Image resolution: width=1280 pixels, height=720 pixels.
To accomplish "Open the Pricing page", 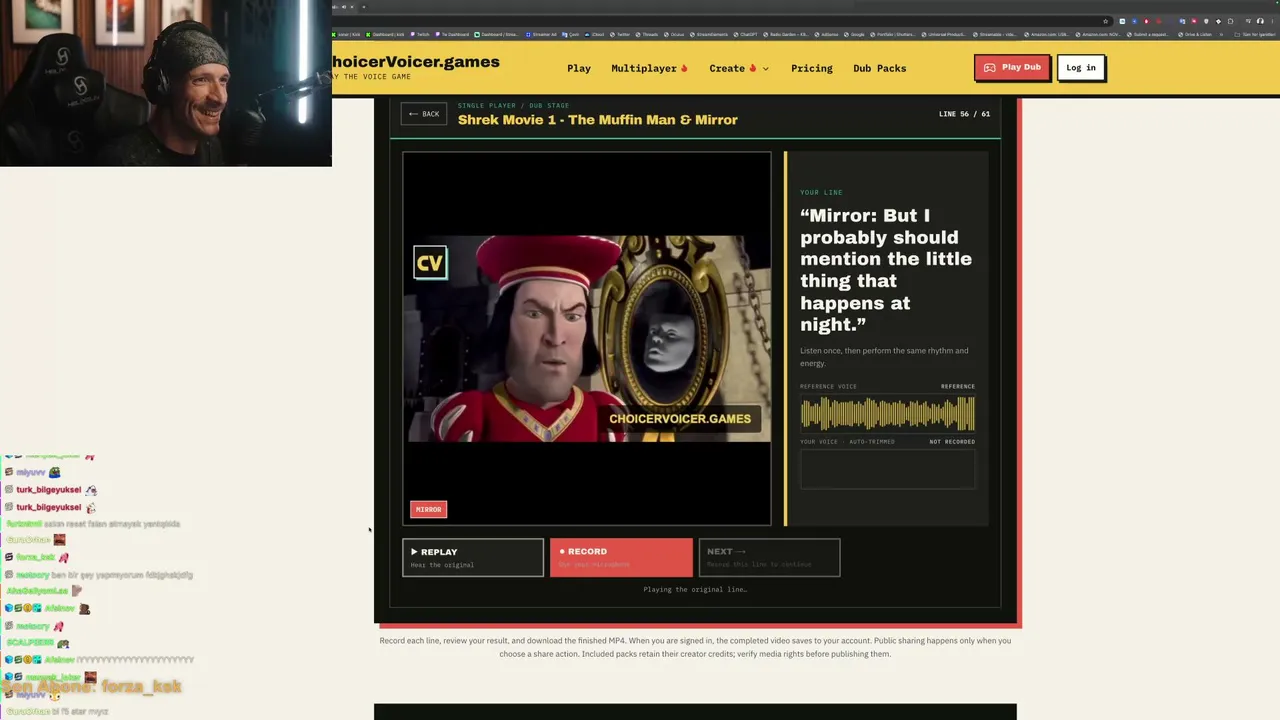I will pyautogui.click(x=812, y=68).
